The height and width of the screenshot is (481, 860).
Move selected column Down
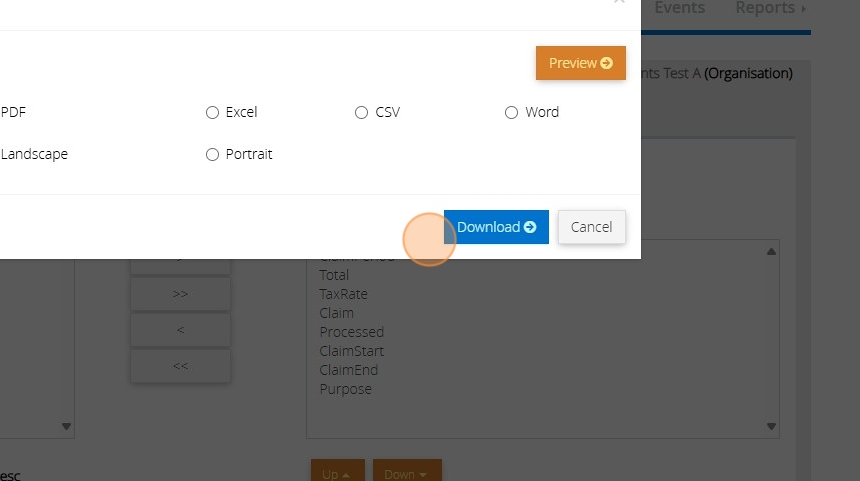(406, 472)
